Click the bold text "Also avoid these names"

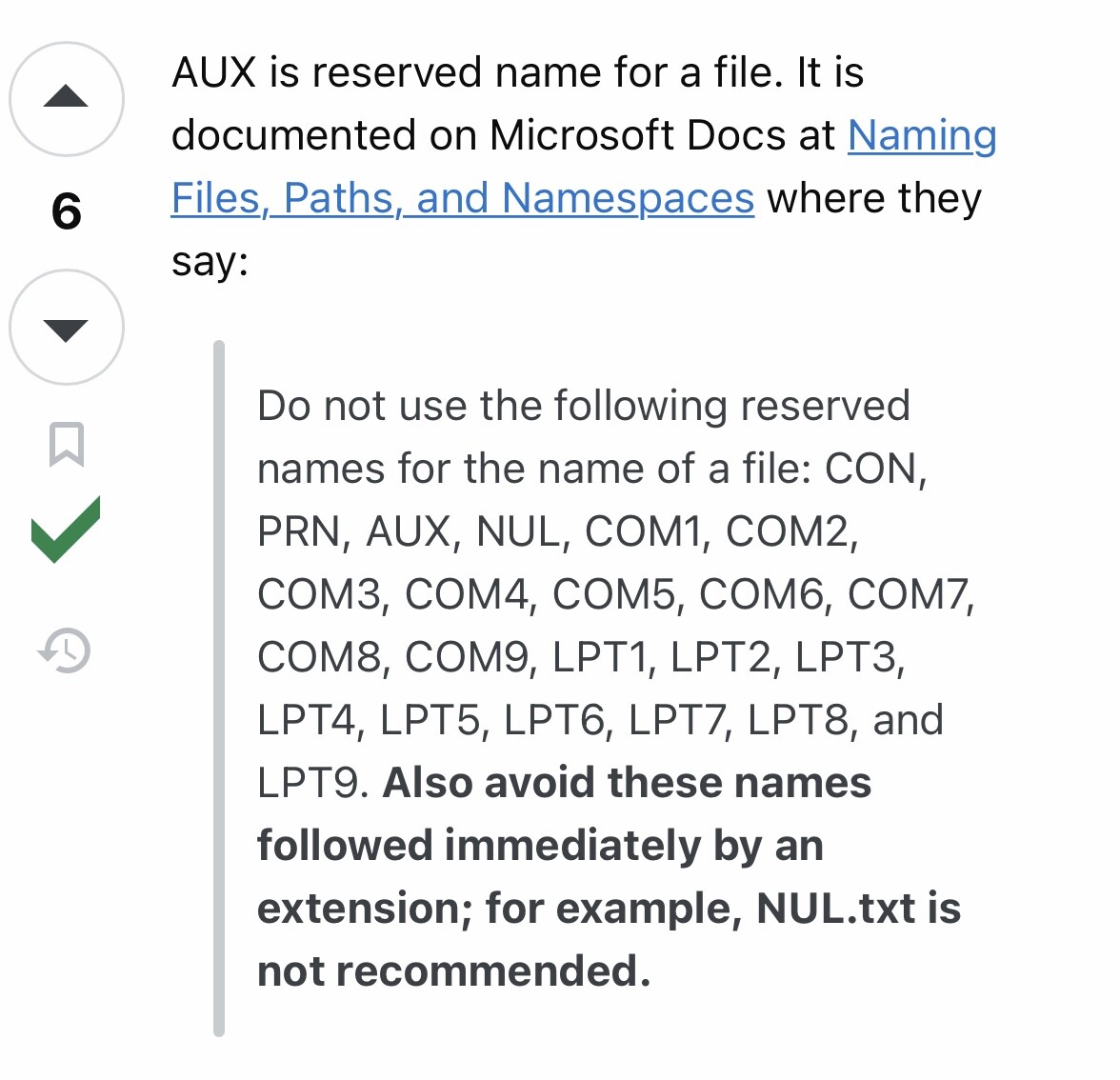pyautogui.click(x=627, y=783)
